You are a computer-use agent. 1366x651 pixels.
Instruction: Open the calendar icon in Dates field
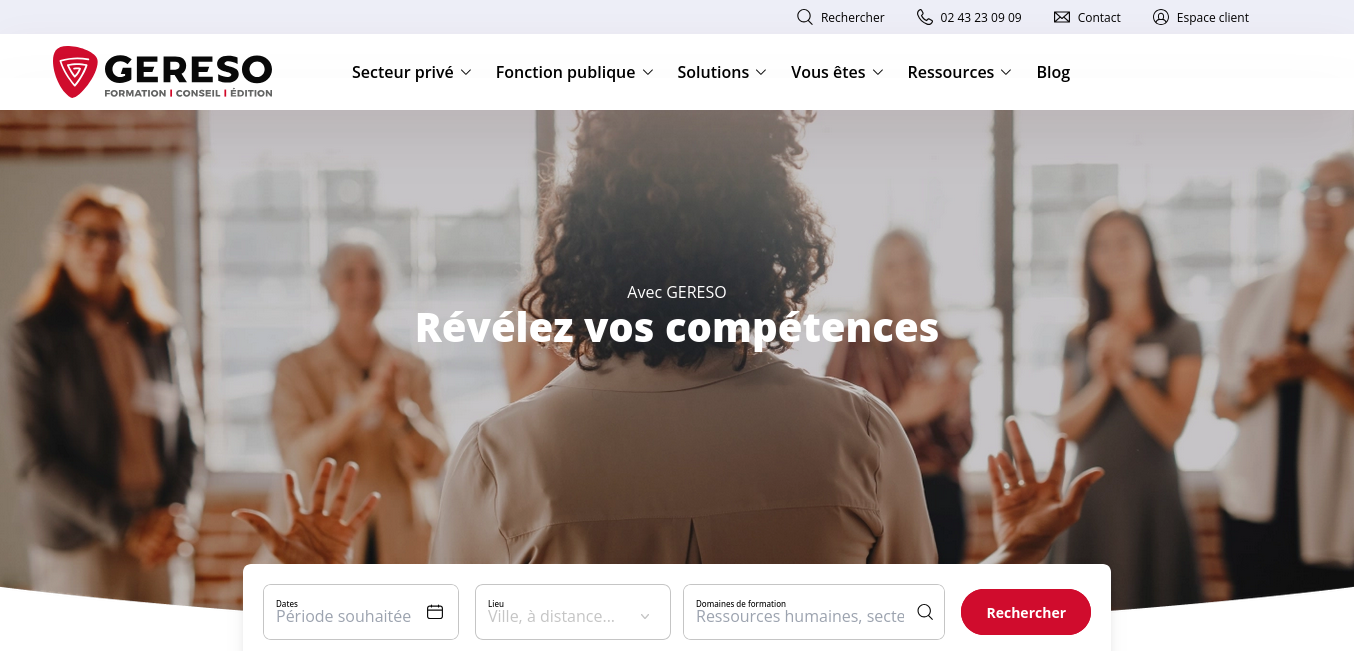[435, 612]
